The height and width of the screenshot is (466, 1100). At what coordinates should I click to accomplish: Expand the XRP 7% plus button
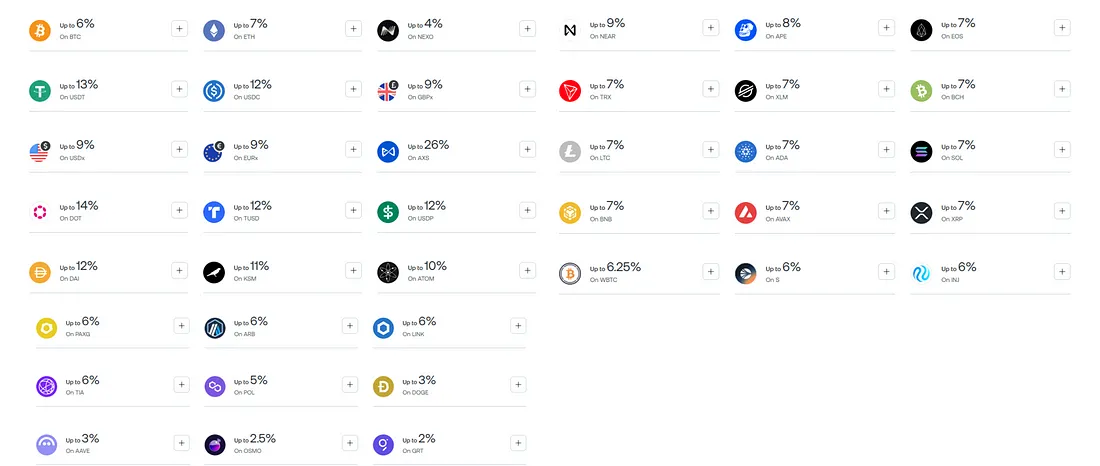(x=1062, y=211)
